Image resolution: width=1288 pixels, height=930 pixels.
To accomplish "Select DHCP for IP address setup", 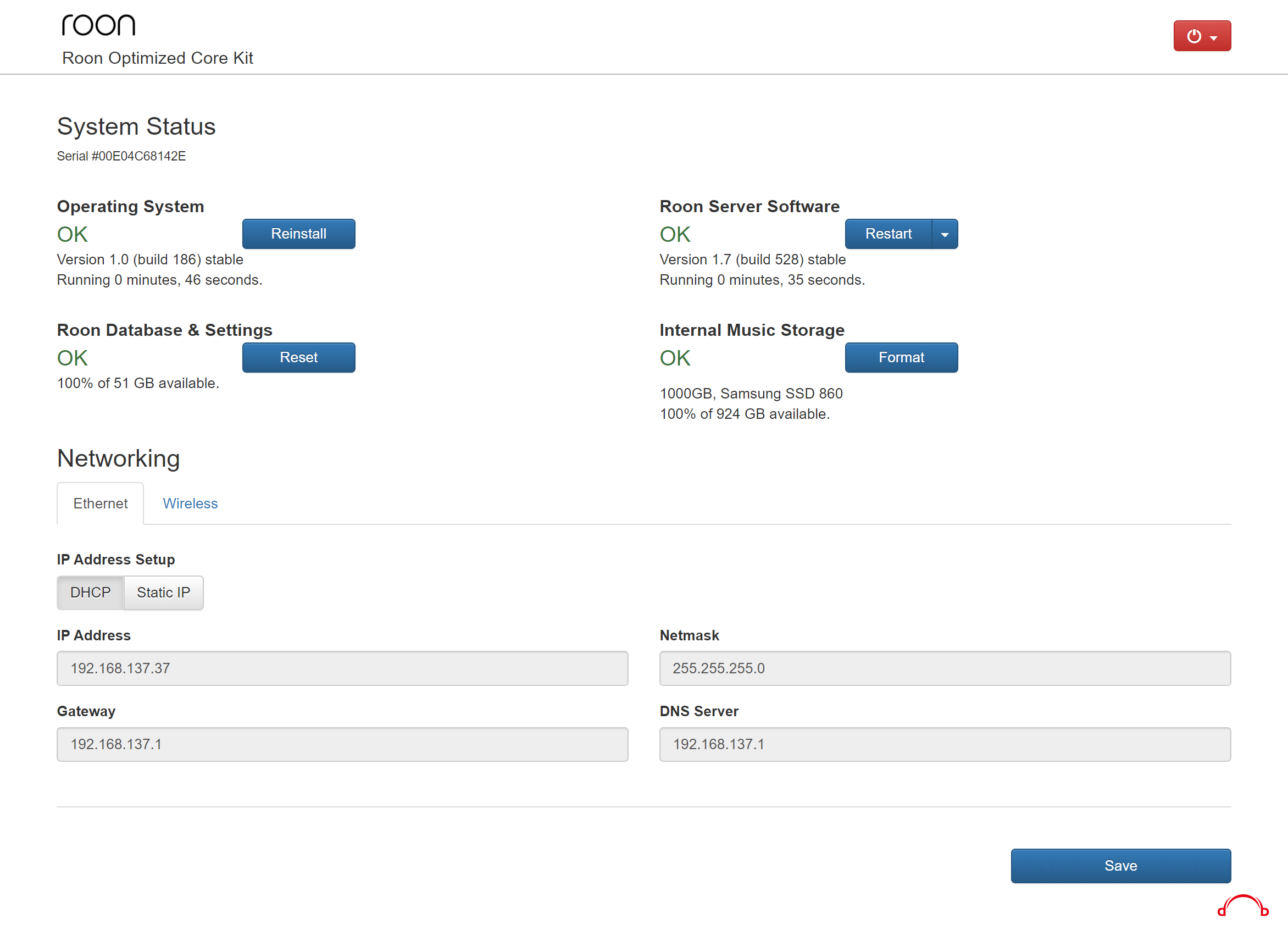I will click(90, 593).
